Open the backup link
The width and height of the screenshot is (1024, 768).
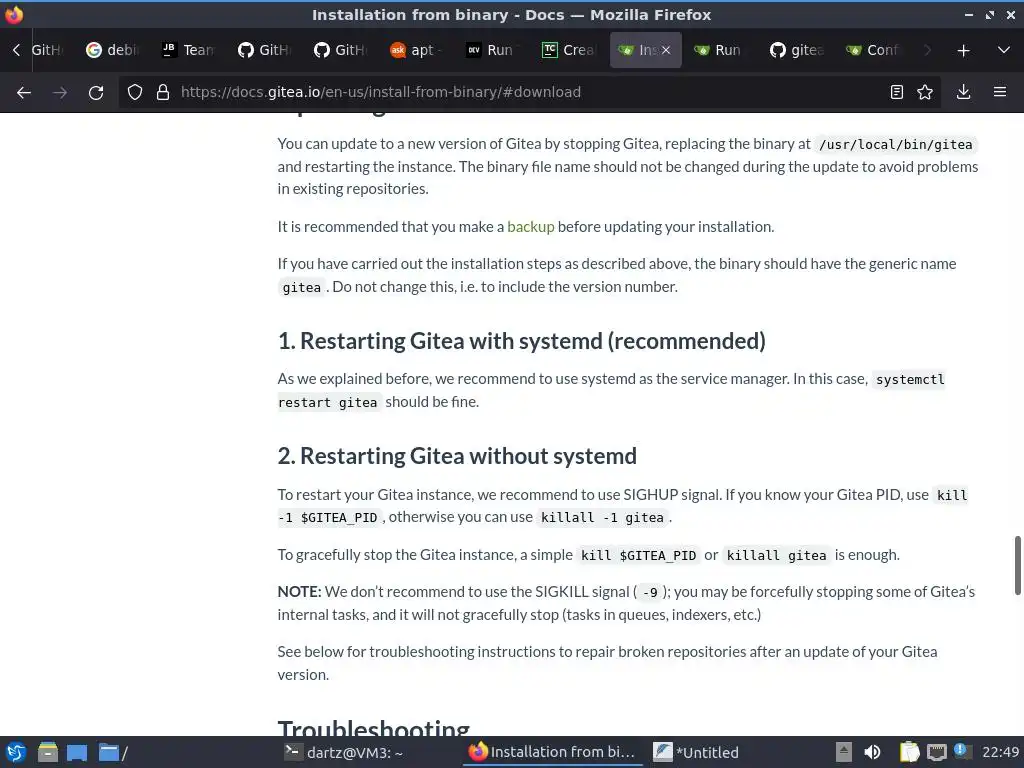[x=530, y=227]
